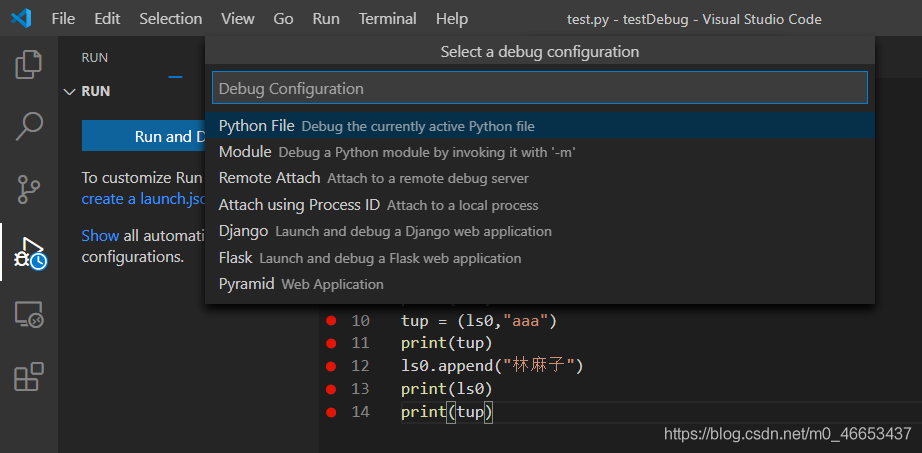Select Python File debug configuration
This screenshot has width=922, height=453.
[x=256, y=126]
